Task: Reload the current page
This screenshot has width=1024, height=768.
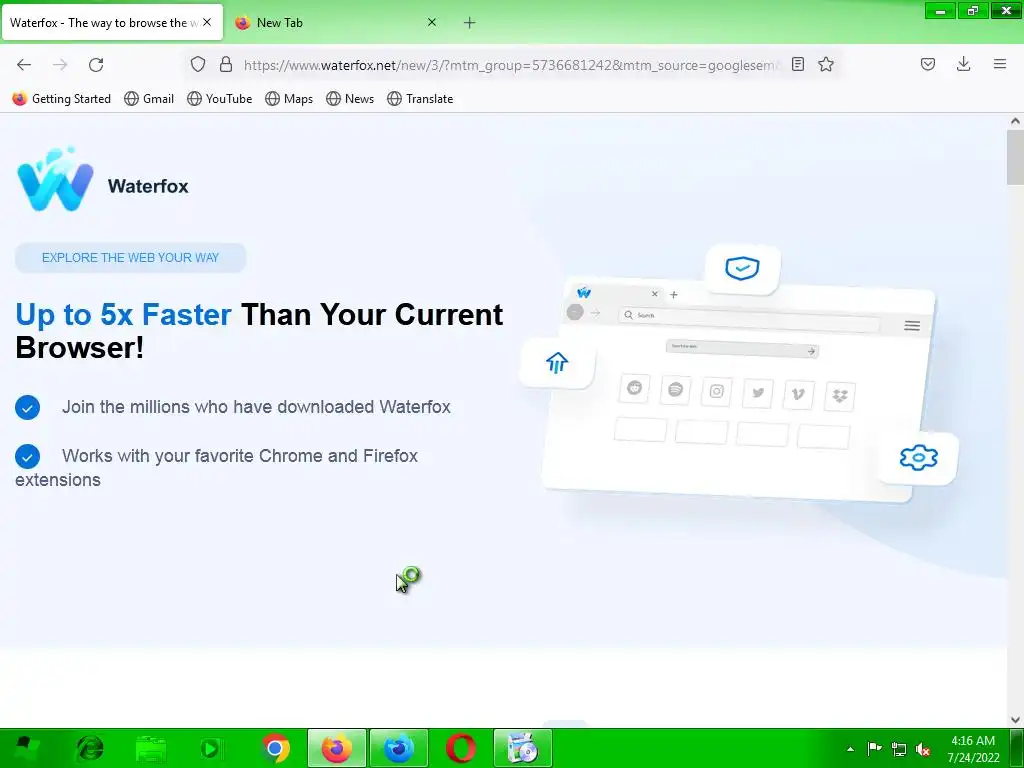Action: (x=96, y=64)
